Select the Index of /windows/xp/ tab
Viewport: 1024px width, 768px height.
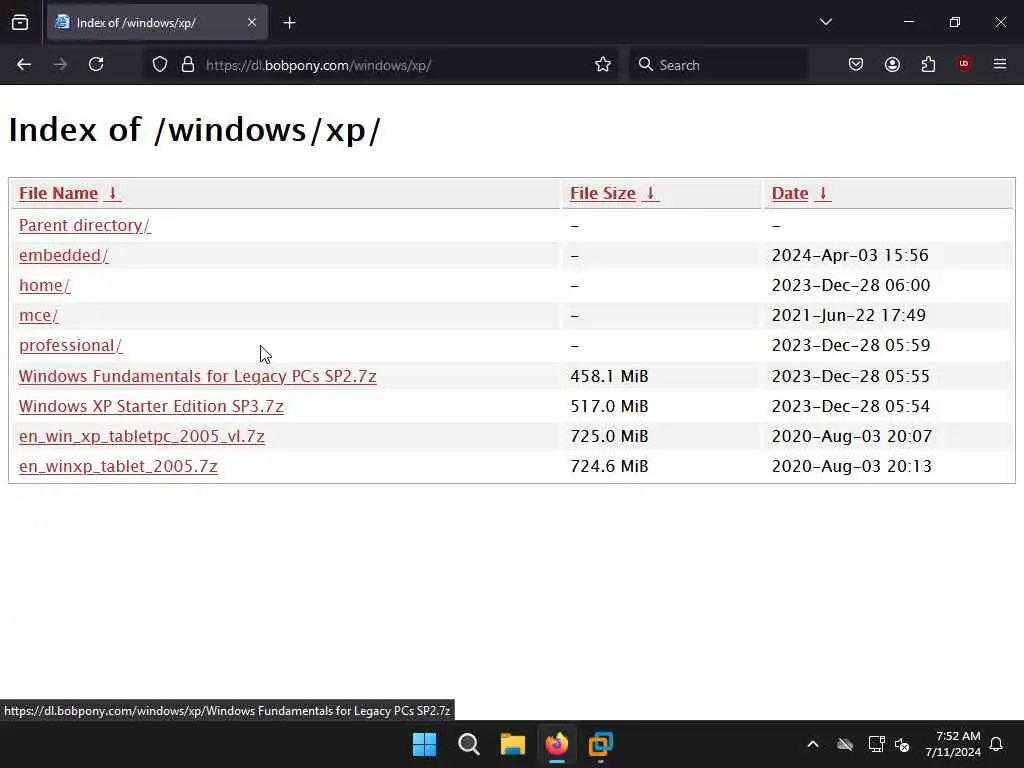157,22
